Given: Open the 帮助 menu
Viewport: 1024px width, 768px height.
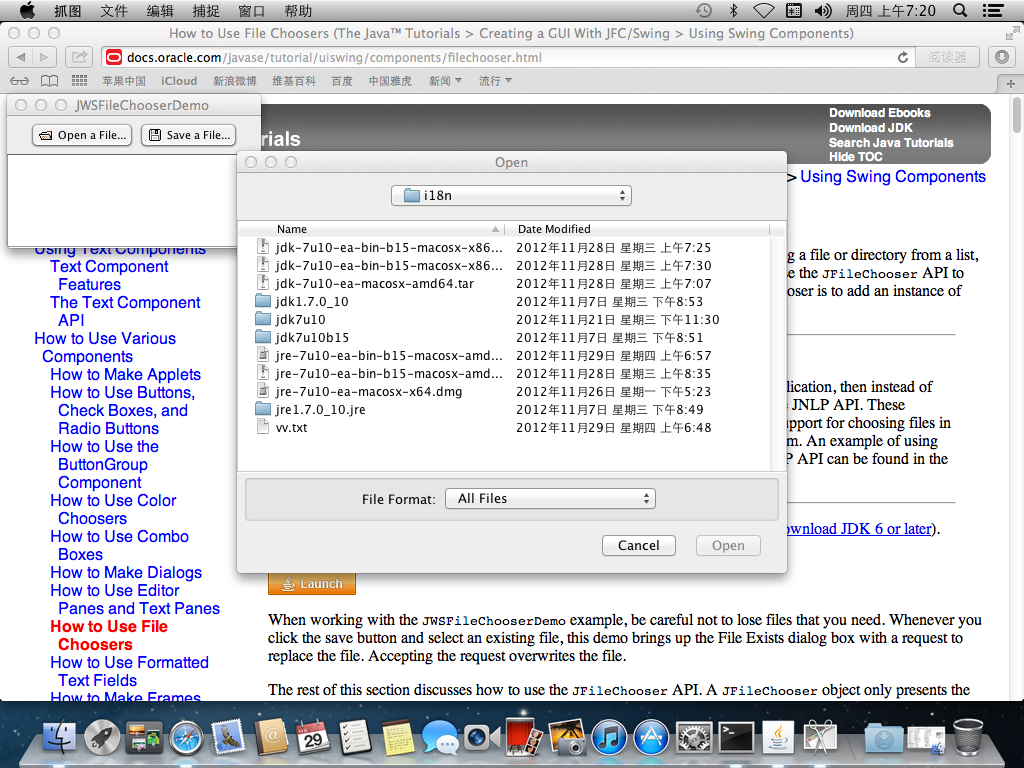Looking at the screenshot, I should click(x=298, y=10).
